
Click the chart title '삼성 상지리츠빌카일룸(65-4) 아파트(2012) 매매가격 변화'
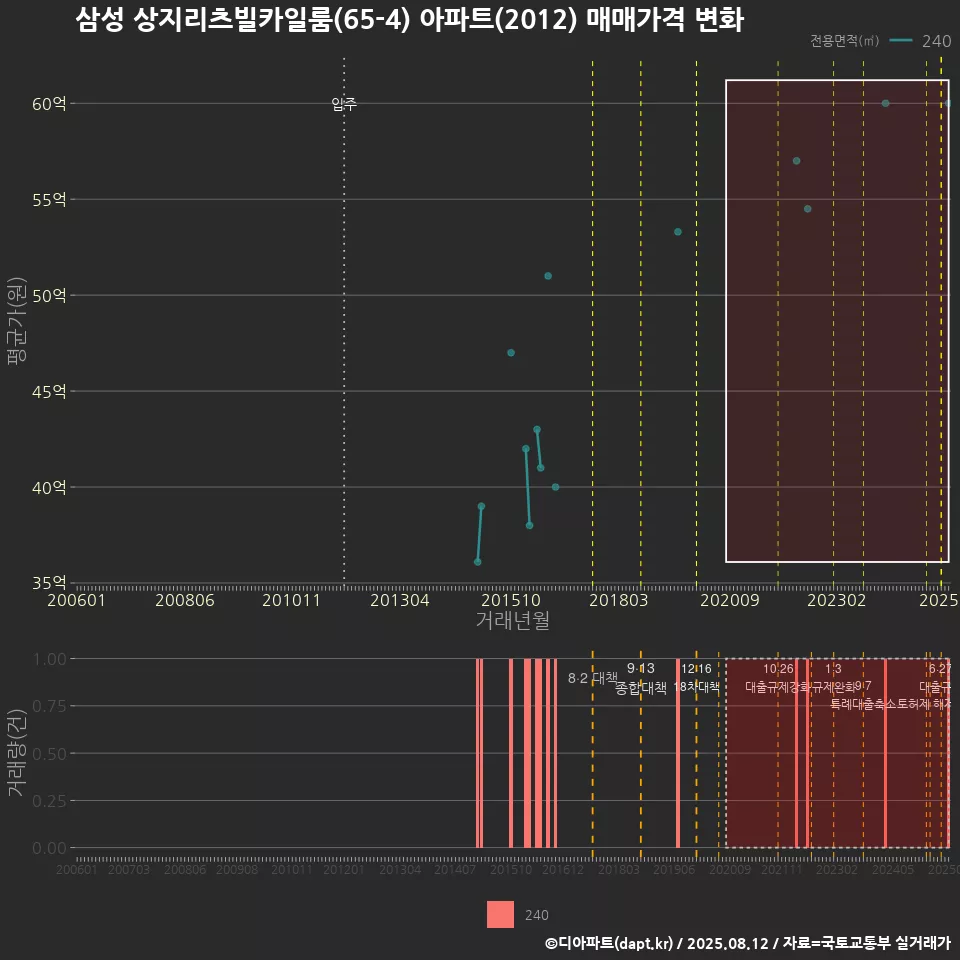pos(409,20)
